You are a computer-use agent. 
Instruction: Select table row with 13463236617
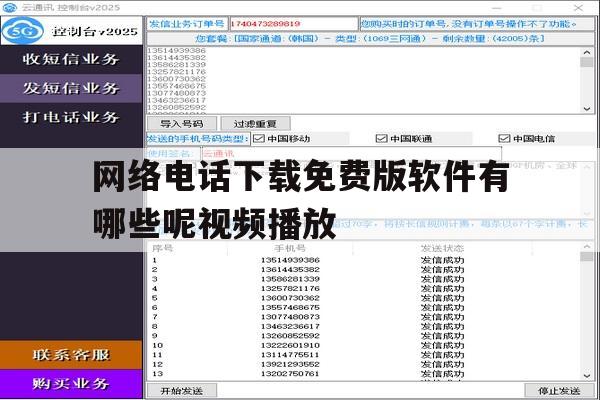pos(364,327)
